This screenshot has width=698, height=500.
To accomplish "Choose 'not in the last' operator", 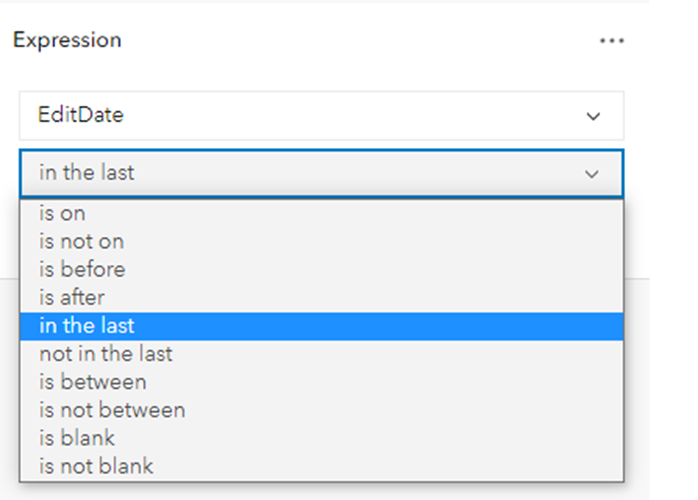I will 105,354.
